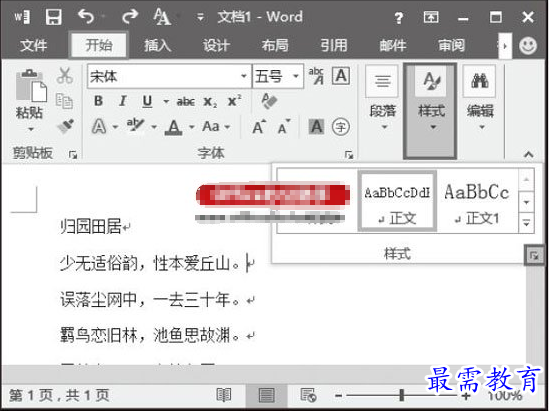Viewport: 549px width, 411px height.
Task: Zoom out with the minus button
Action: pos(338,396)
